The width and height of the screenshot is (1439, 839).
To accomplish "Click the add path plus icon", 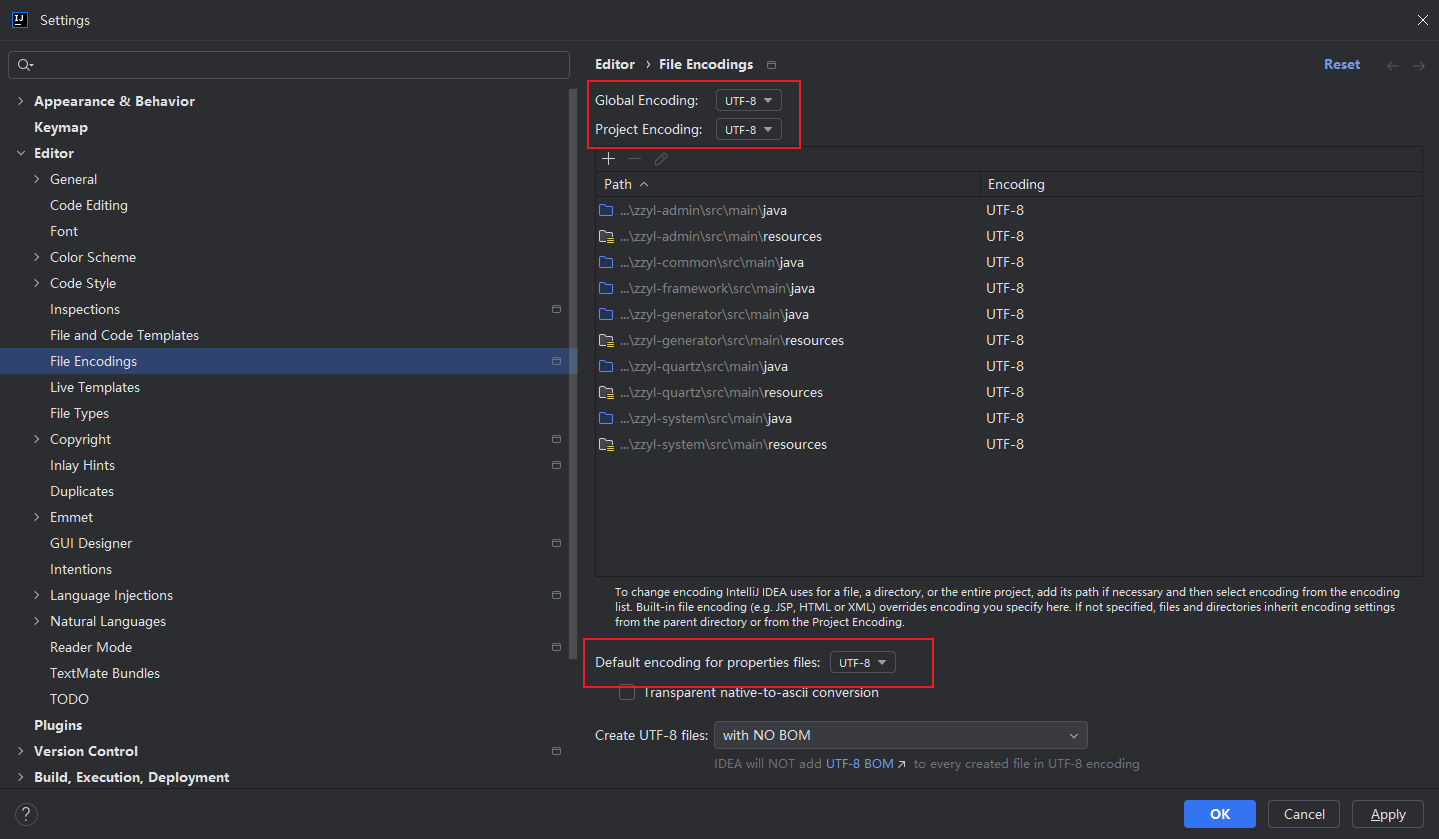I will (608, 159).
